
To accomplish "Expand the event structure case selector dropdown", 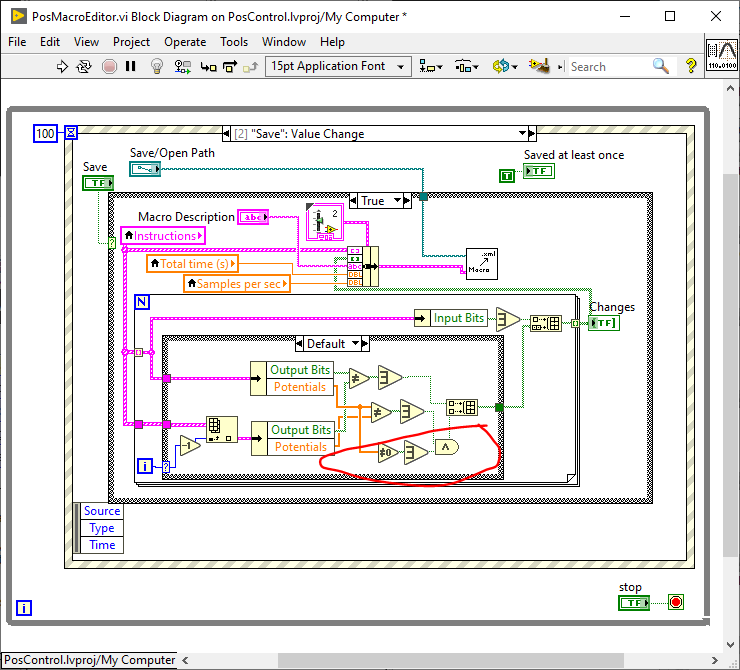I will coord(522,134).
